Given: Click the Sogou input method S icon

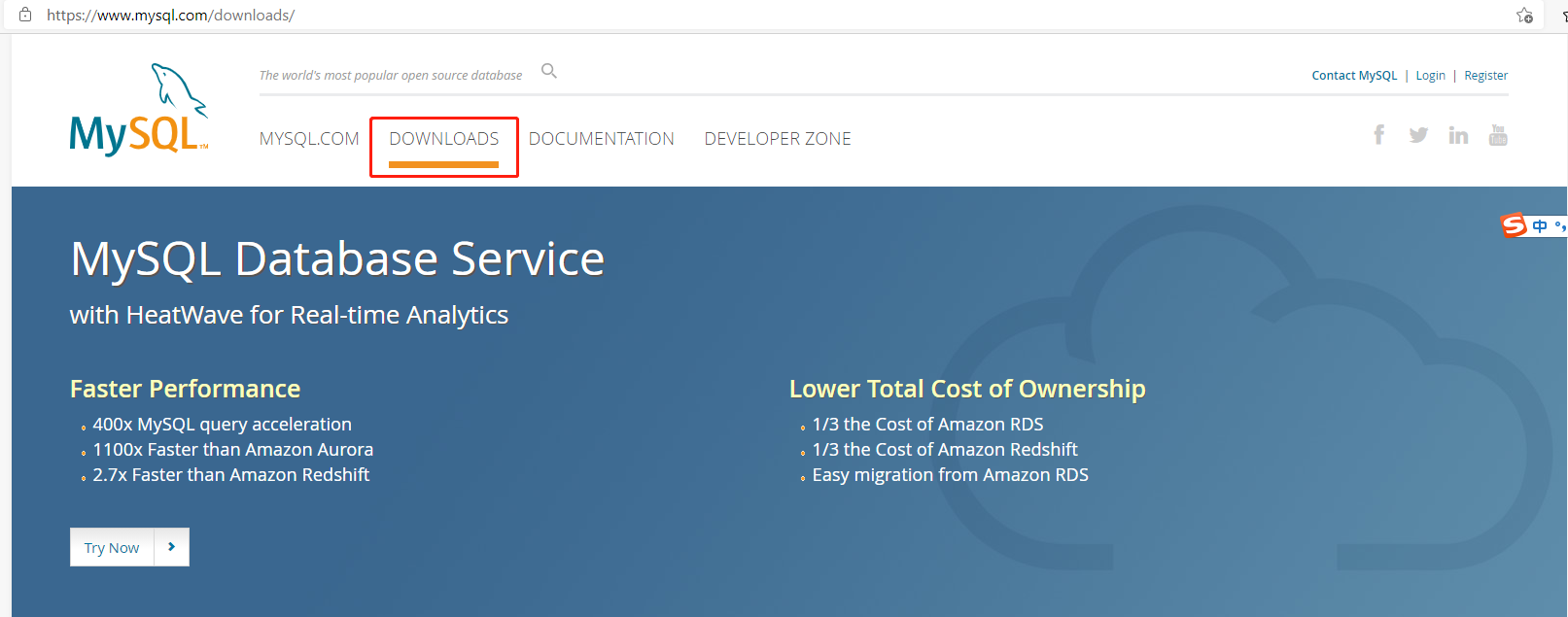Looking at the screenshot, I should (1514, 225).
